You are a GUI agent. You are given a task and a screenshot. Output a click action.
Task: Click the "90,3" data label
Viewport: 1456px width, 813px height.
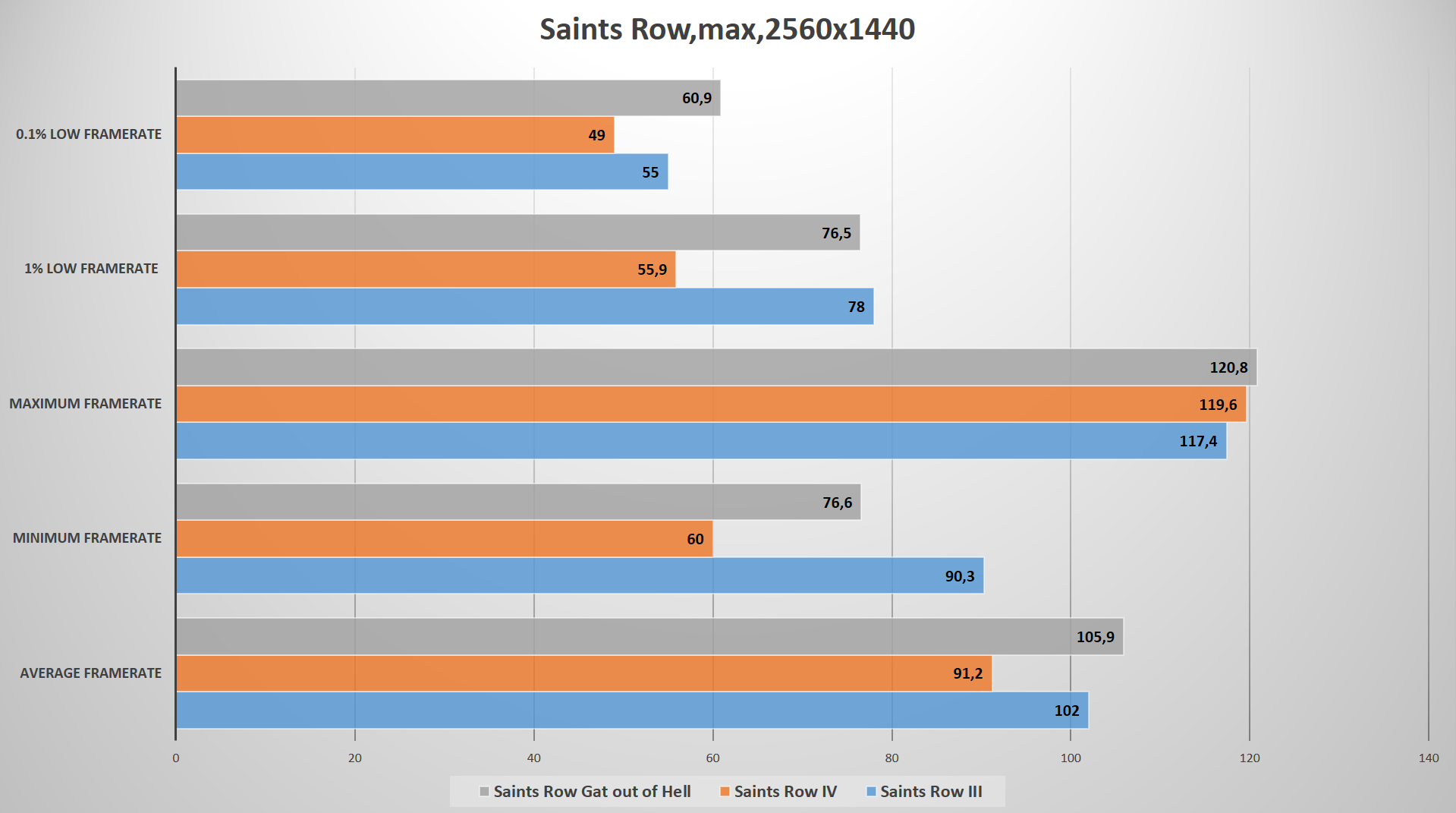(960, 576)
